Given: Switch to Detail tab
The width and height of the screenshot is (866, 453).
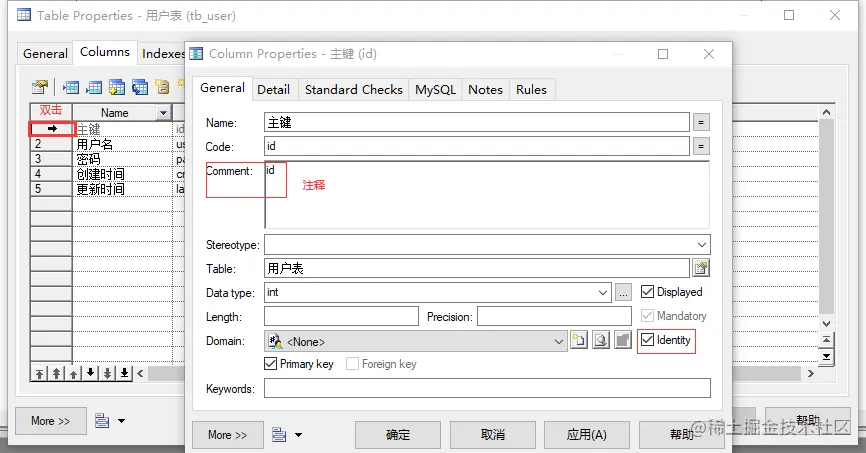Looking at the screenshot, I should point(273,89).
